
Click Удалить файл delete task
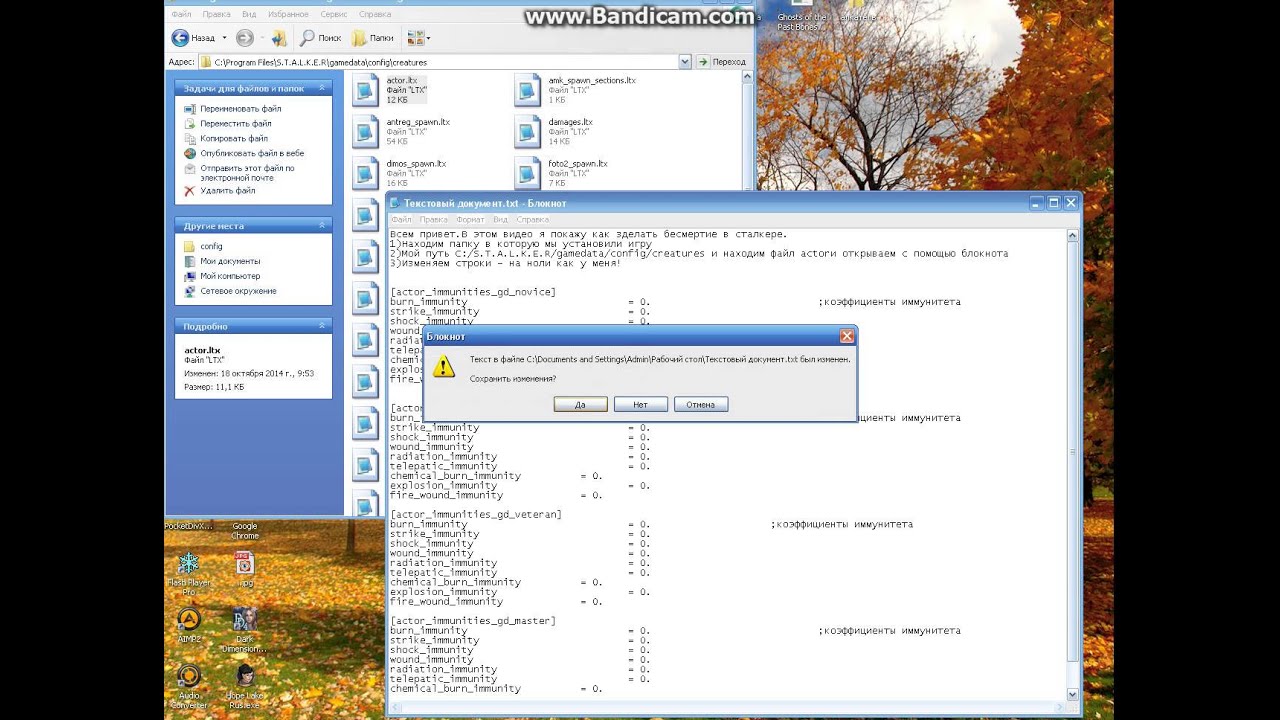[x=227, y=190]
